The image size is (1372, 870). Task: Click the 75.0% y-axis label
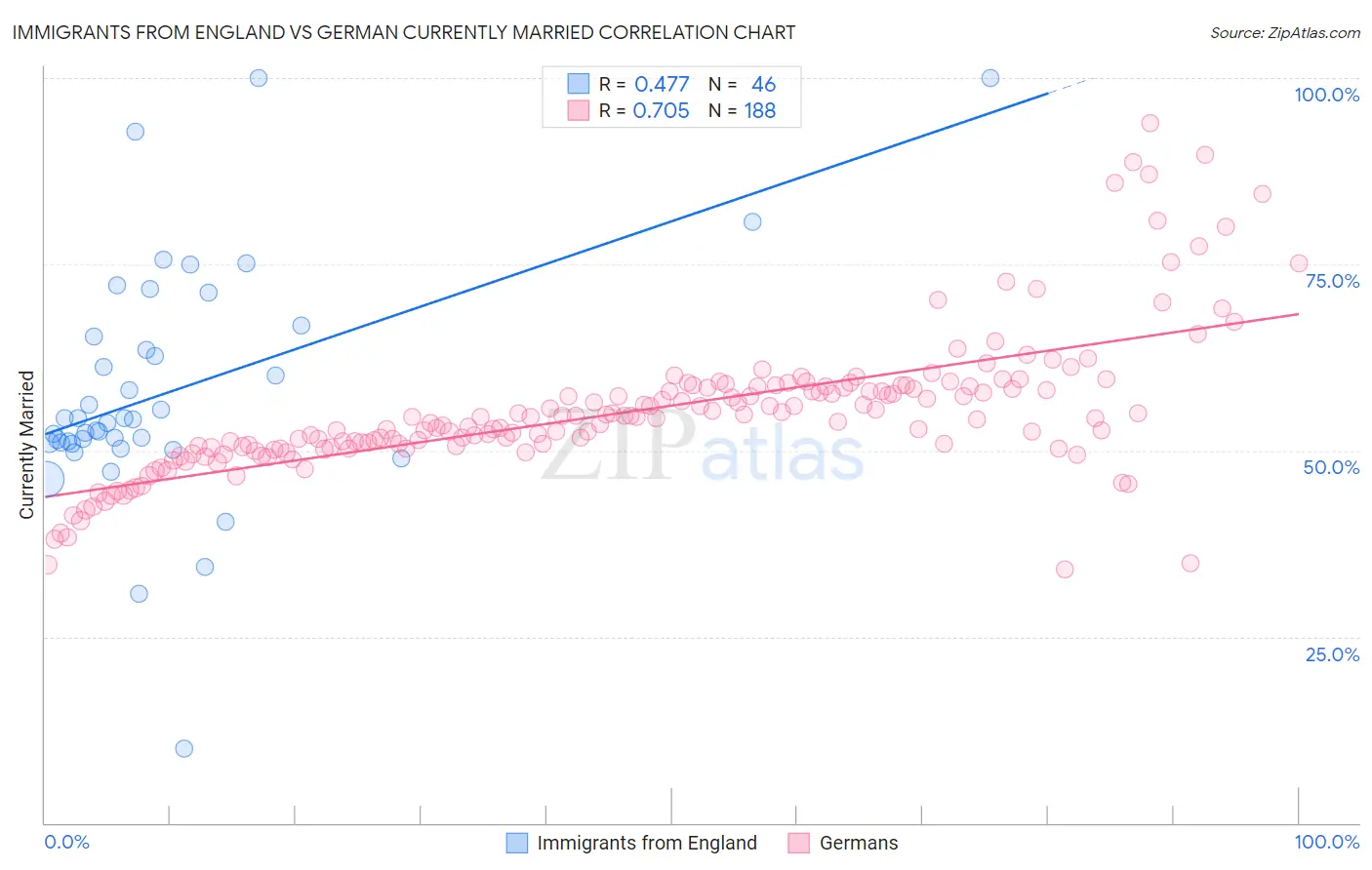[1333, 281]
